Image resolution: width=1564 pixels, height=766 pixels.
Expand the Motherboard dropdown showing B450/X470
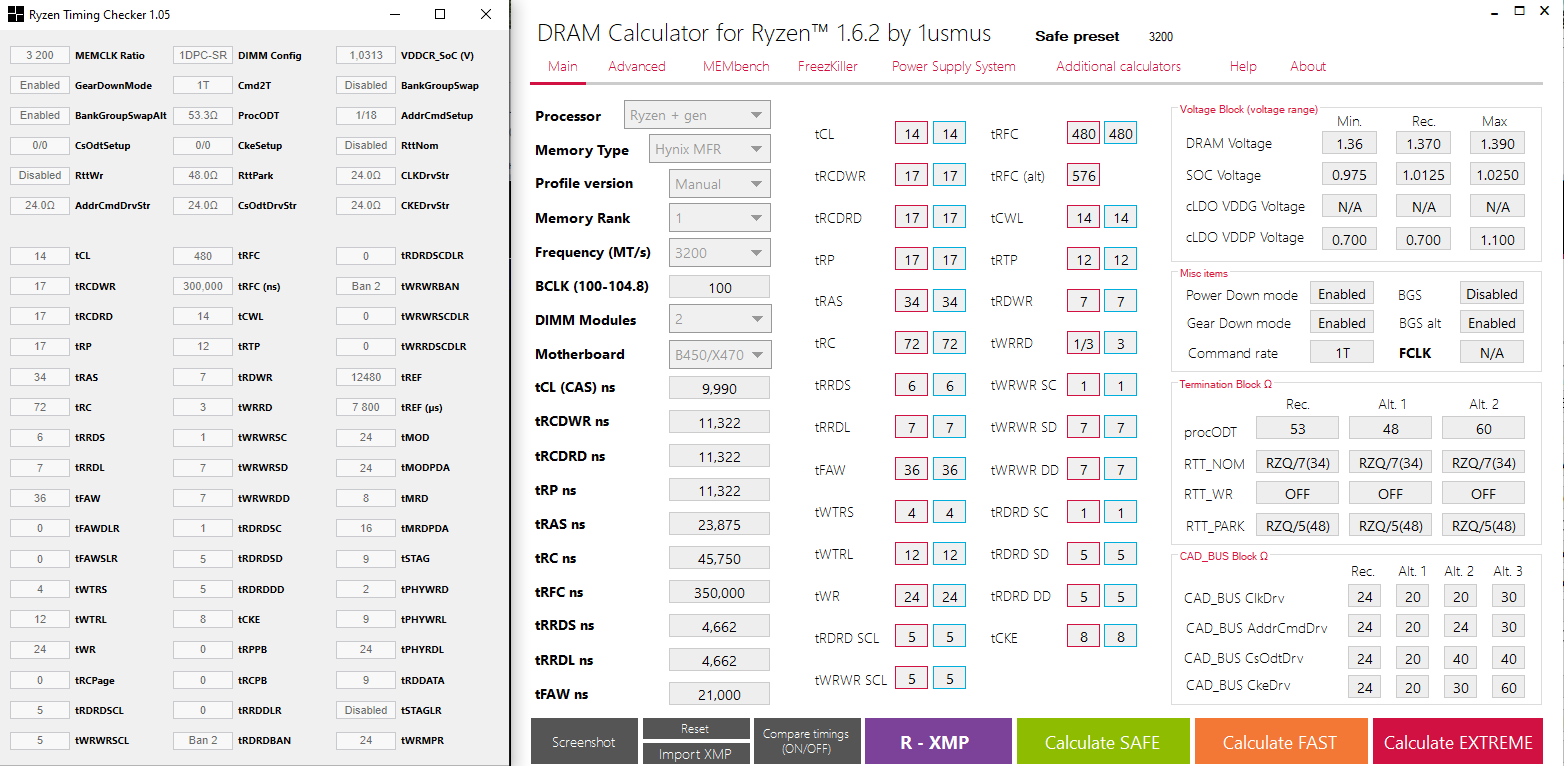point(719,354)
